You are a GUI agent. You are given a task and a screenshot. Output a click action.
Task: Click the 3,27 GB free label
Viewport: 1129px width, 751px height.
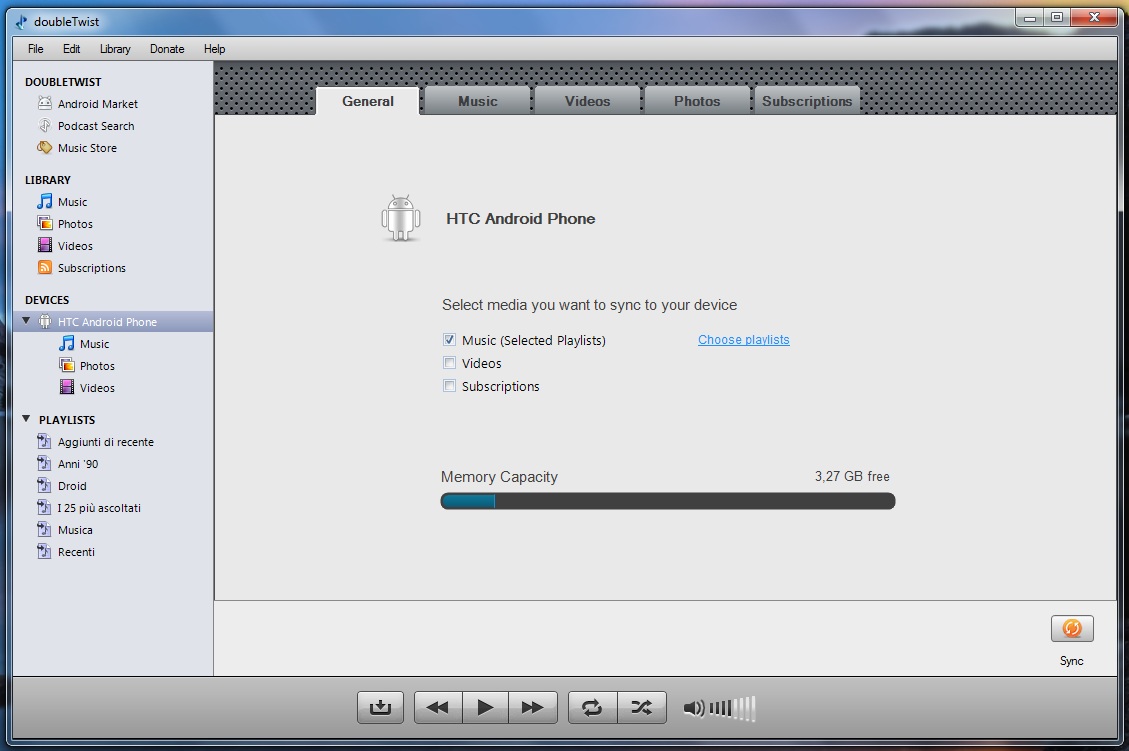[x=853, y=477]
